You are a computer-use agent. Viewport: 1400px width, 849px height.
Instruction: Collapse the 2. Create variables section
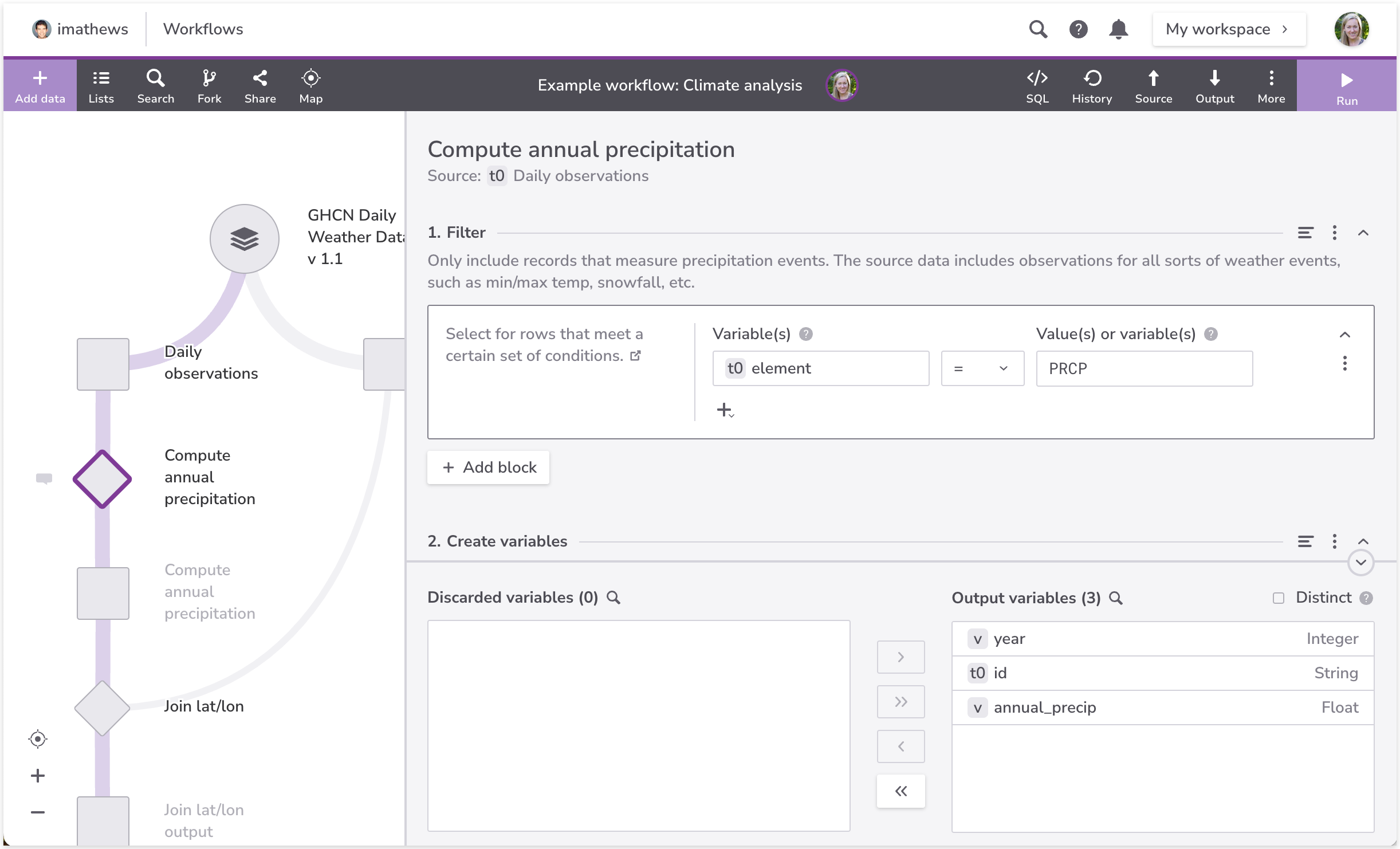1363,541
